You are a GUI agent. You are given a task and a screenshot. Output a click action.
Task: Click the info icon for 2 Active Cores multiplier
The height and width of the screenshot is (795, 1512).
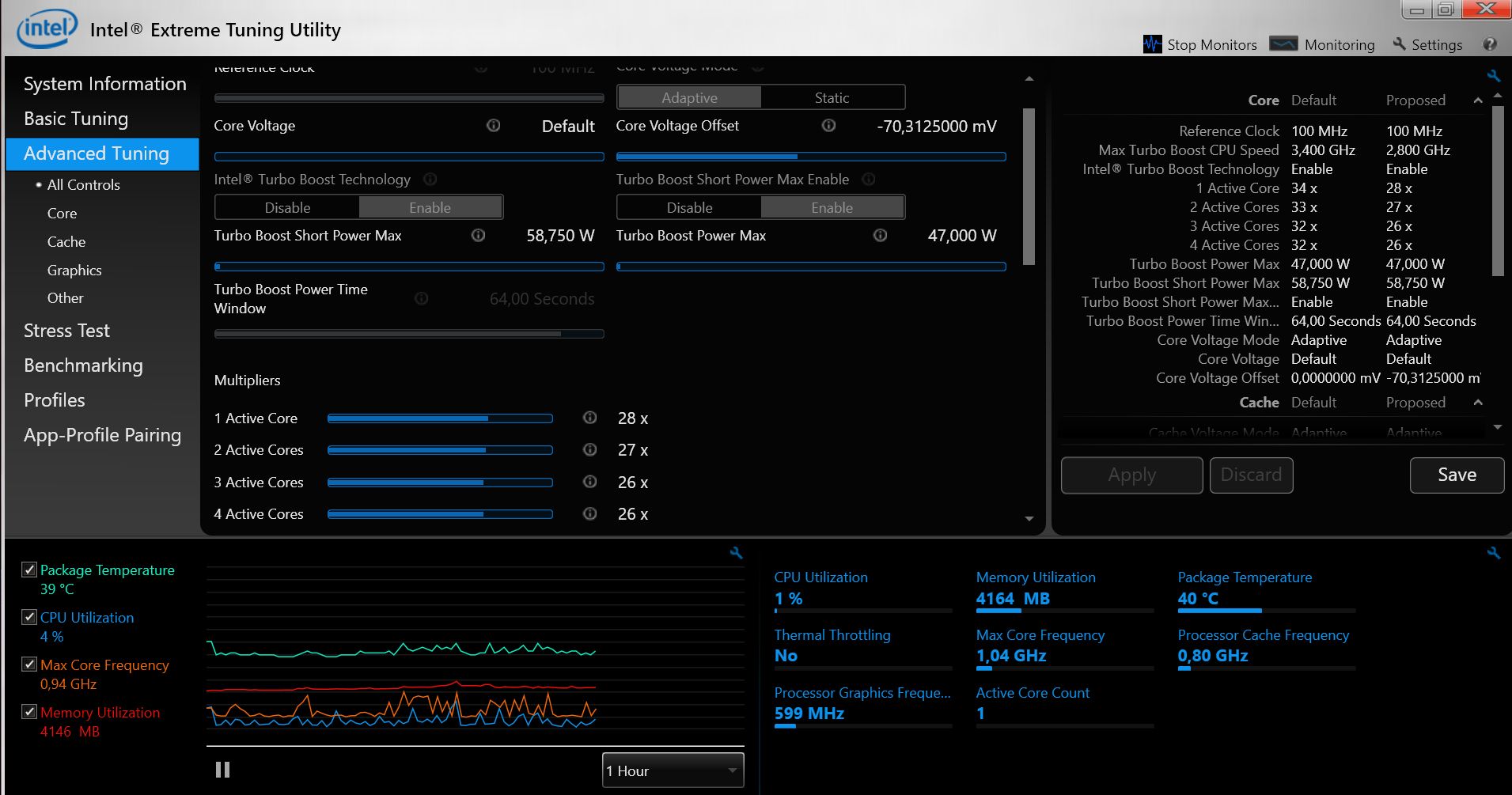pyautogui.click(x=589, y=449)
